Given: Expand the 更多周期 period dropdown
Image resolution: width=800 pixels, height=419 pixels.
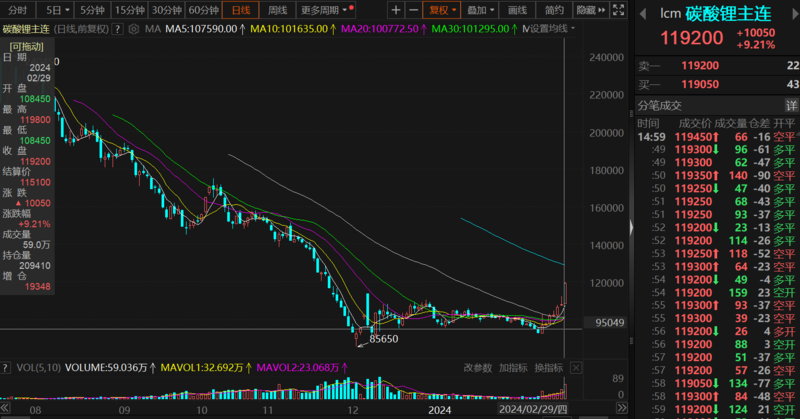Looking at the screenshot, I should point(323,9).
